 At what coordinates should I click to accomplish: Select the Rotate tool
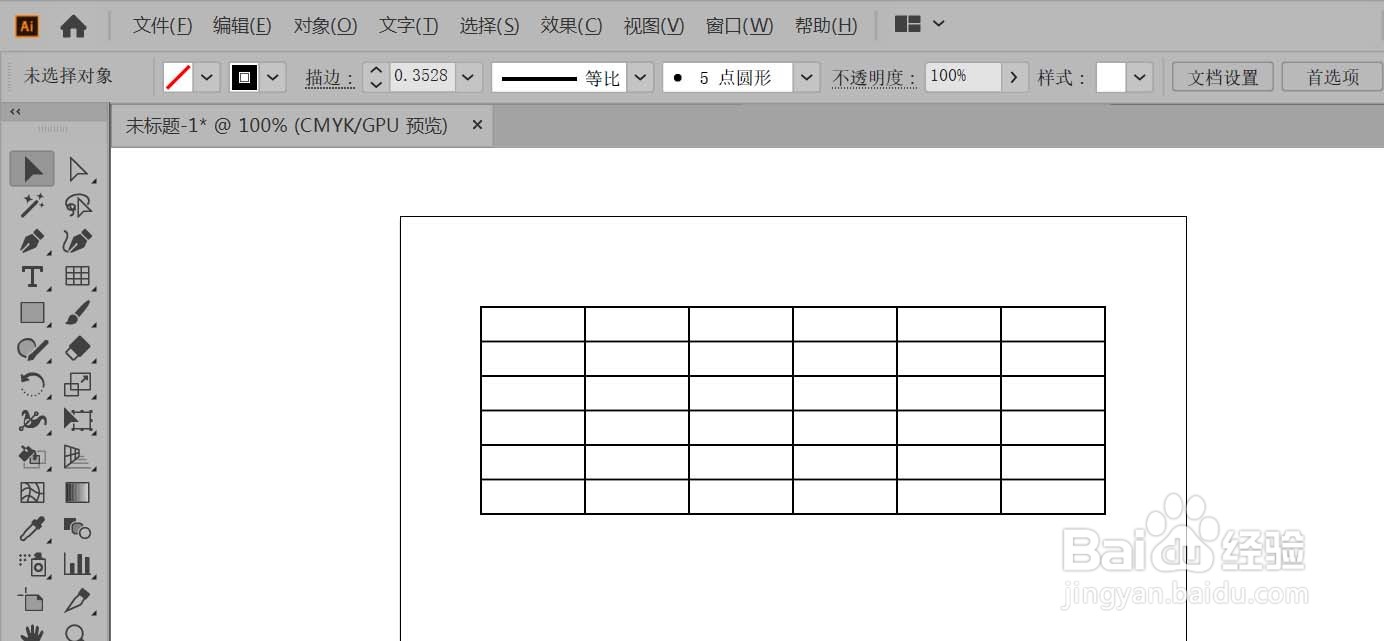[32, 385]
